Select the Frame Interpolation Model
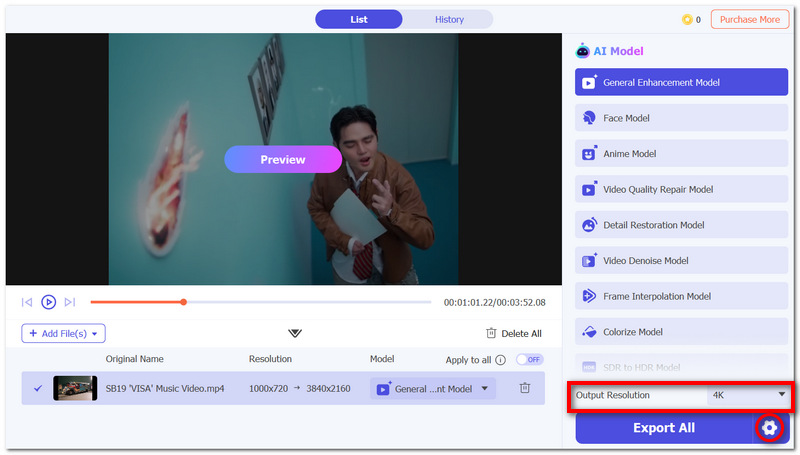 pyautogui.click(x=681, y=296)
